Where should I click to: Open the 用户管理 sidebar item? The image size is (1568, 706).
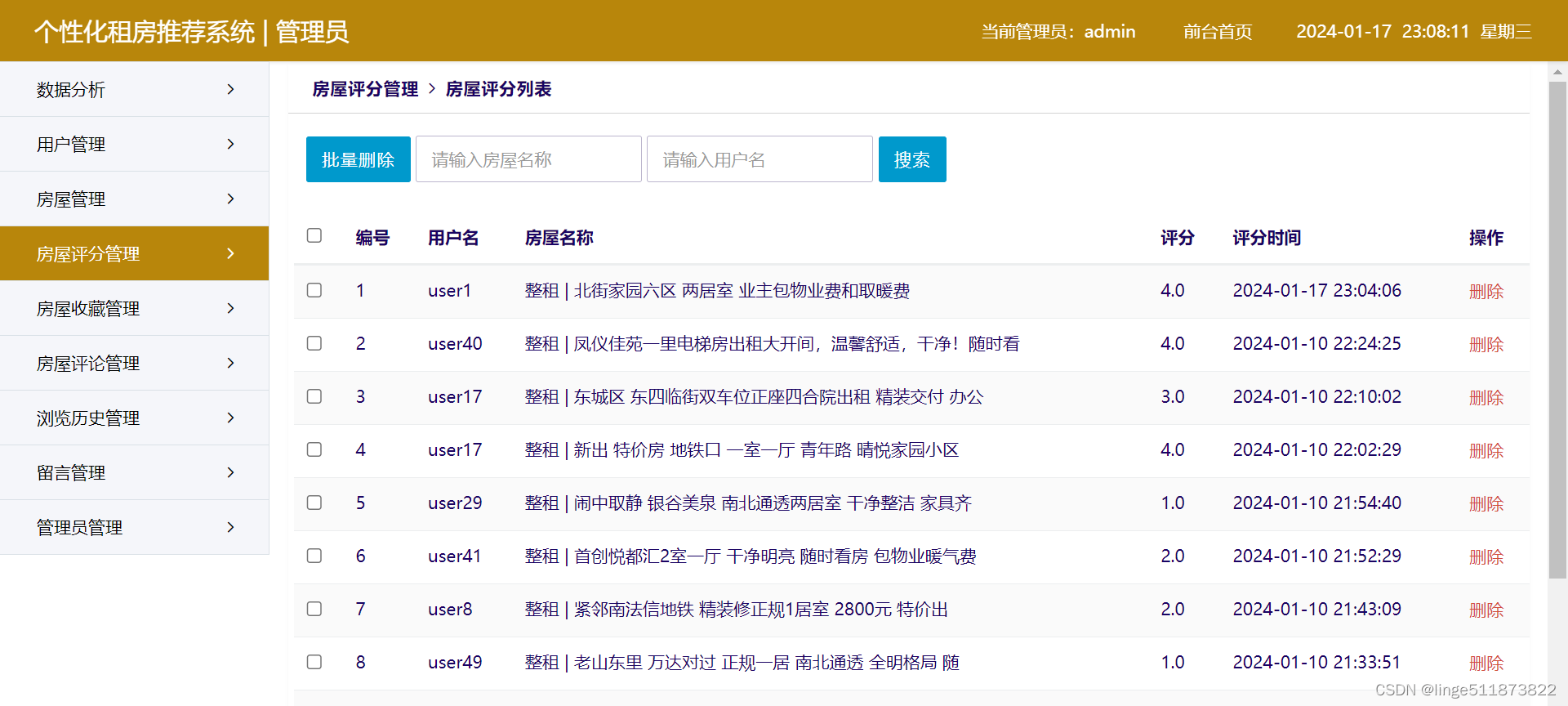point(134,144)
